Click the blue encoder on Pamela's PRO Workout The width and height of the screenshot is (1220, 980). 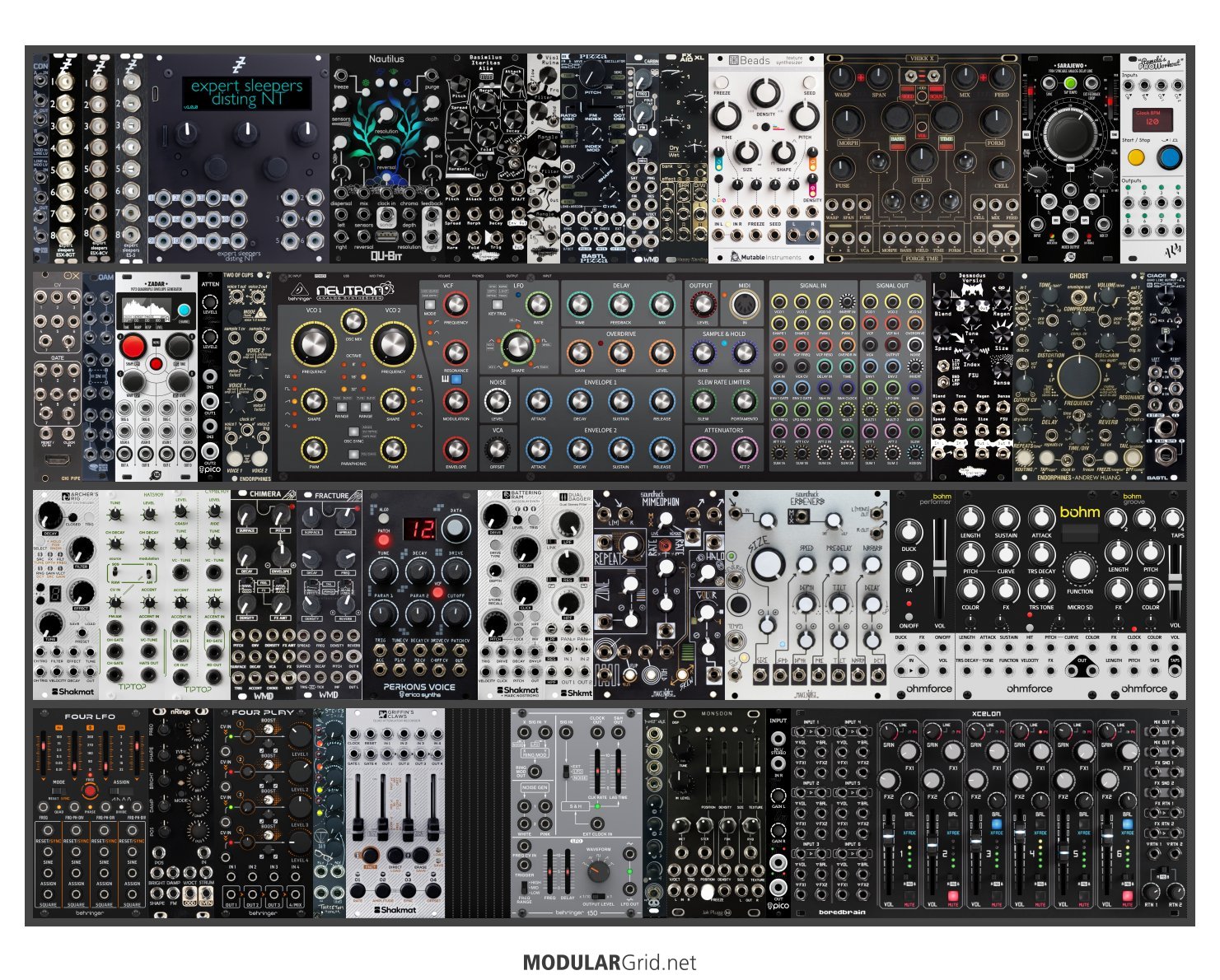1168,157
